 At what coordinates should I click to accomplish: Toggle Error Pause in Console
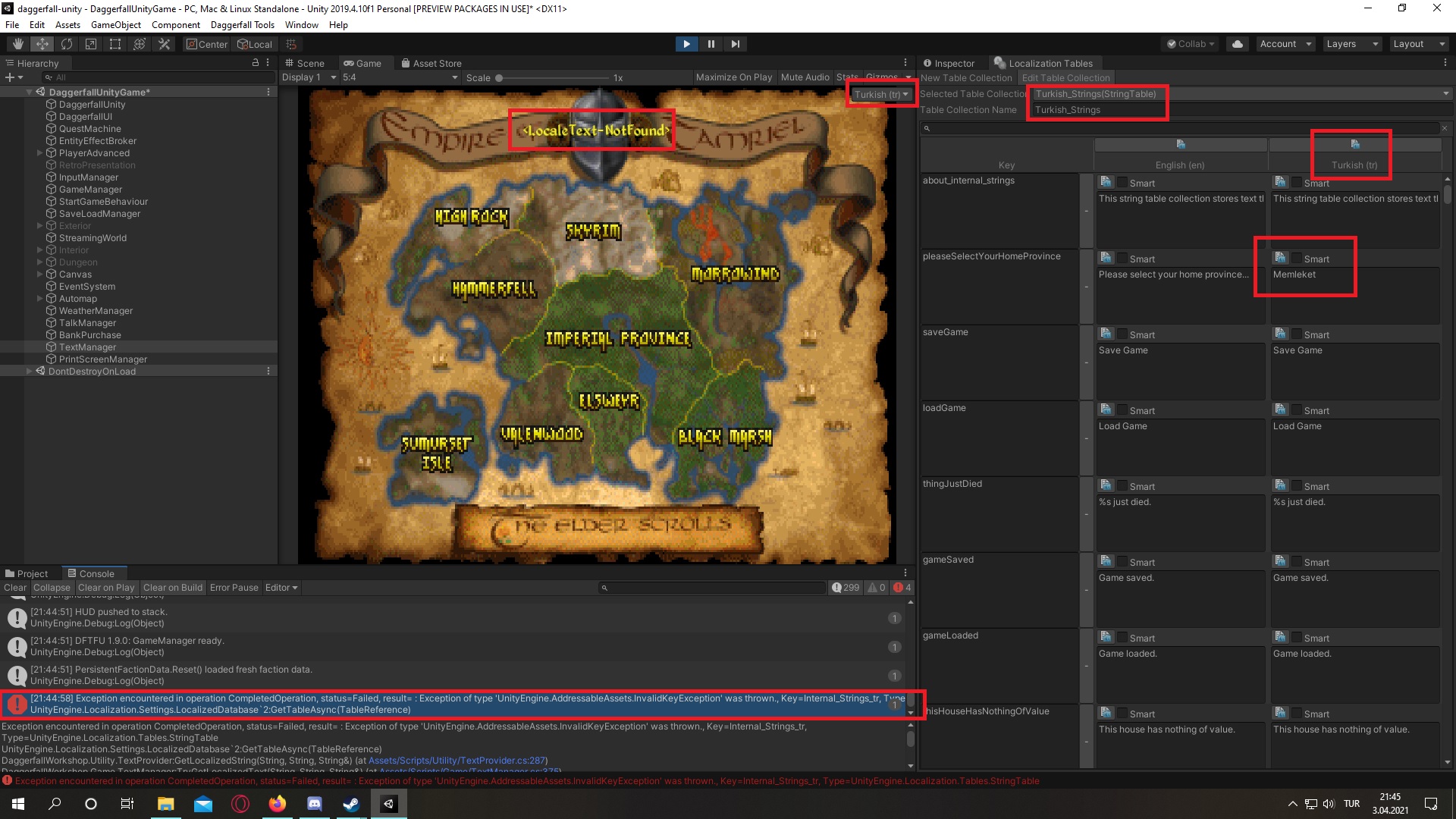coord(234,588)
